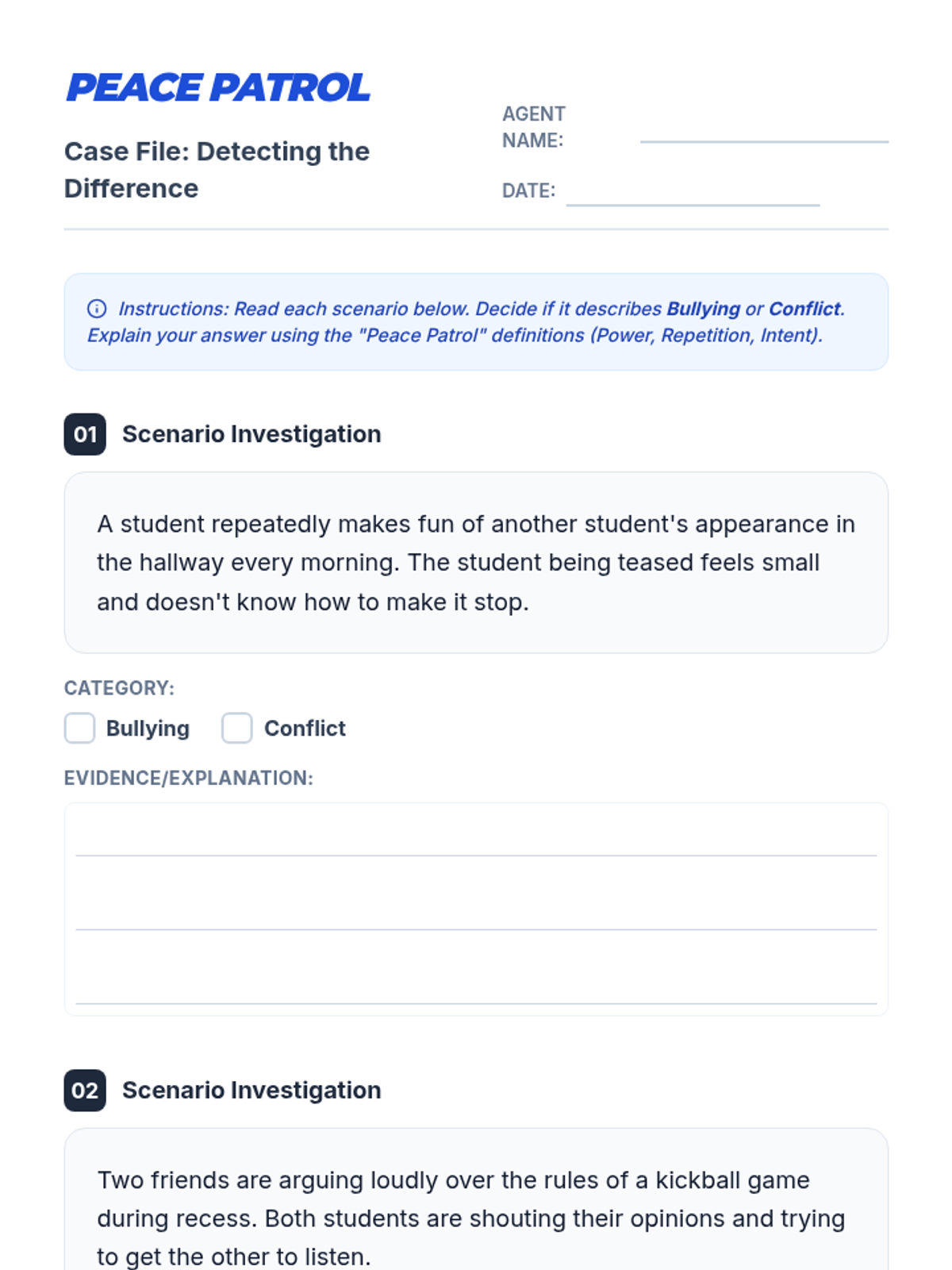The height and width of the screenshot is (1270, 952).
Task: Click the bold "Bullying" word in instructions
Action: click(703, 309)
